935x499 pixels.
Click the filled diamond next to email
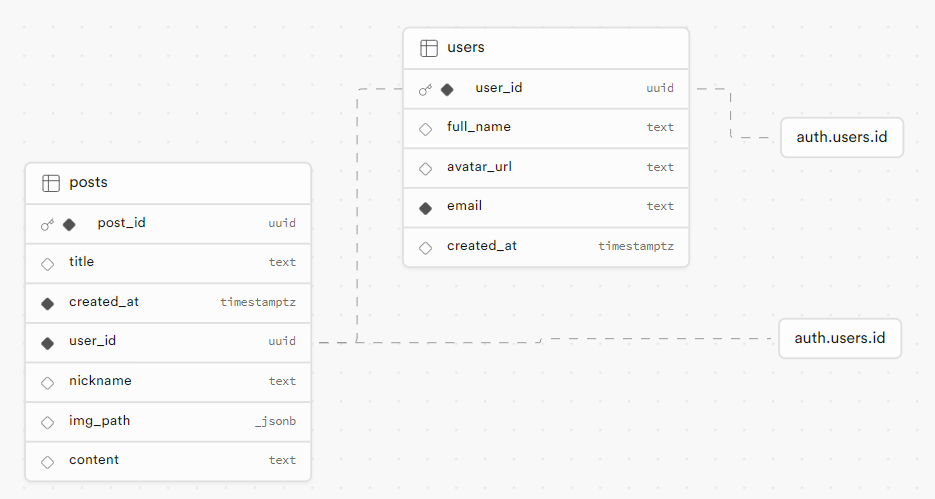425,208
